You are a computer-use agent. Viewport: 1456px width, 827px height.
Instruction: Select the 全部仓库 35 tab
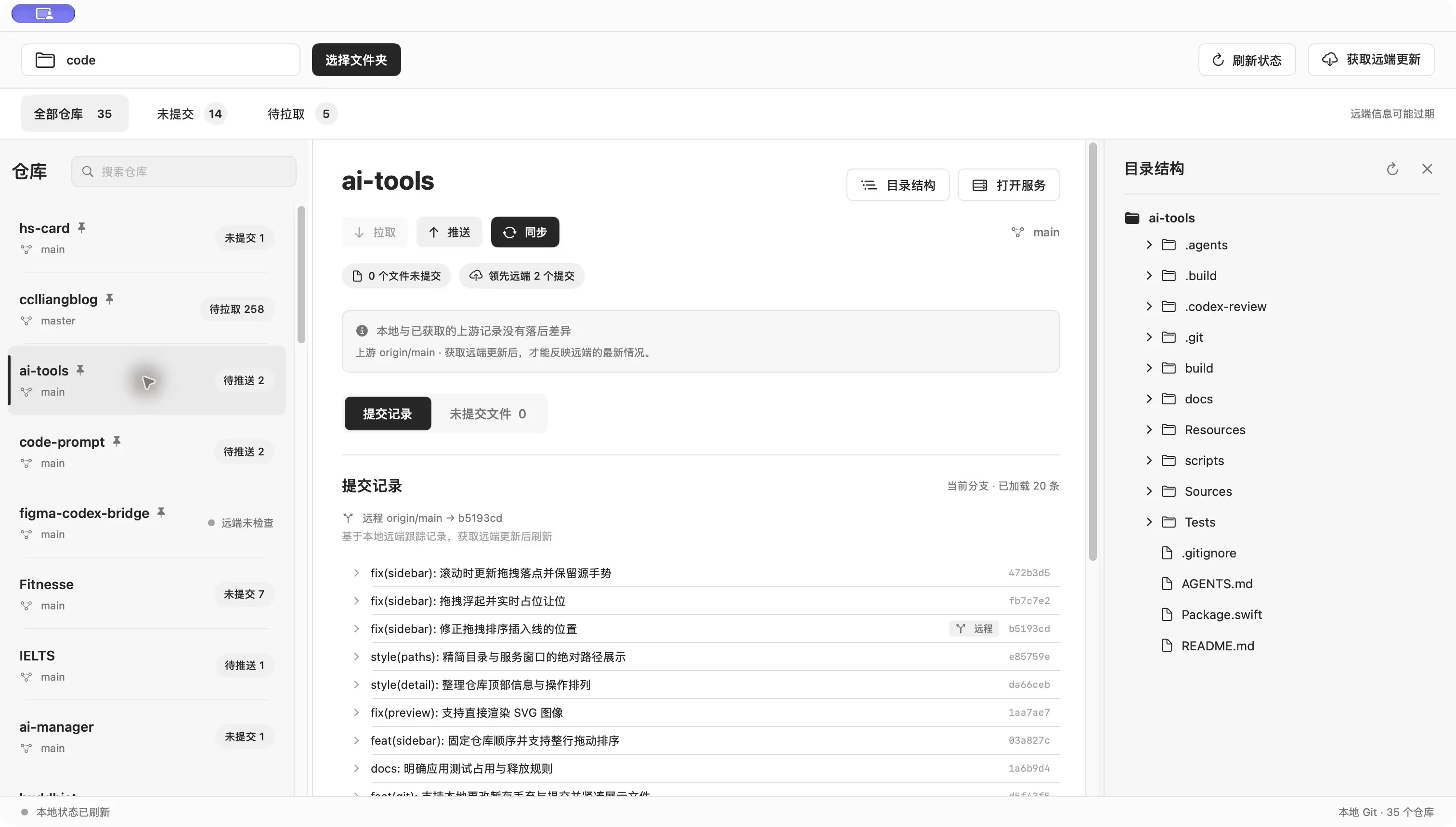[75, 114]
